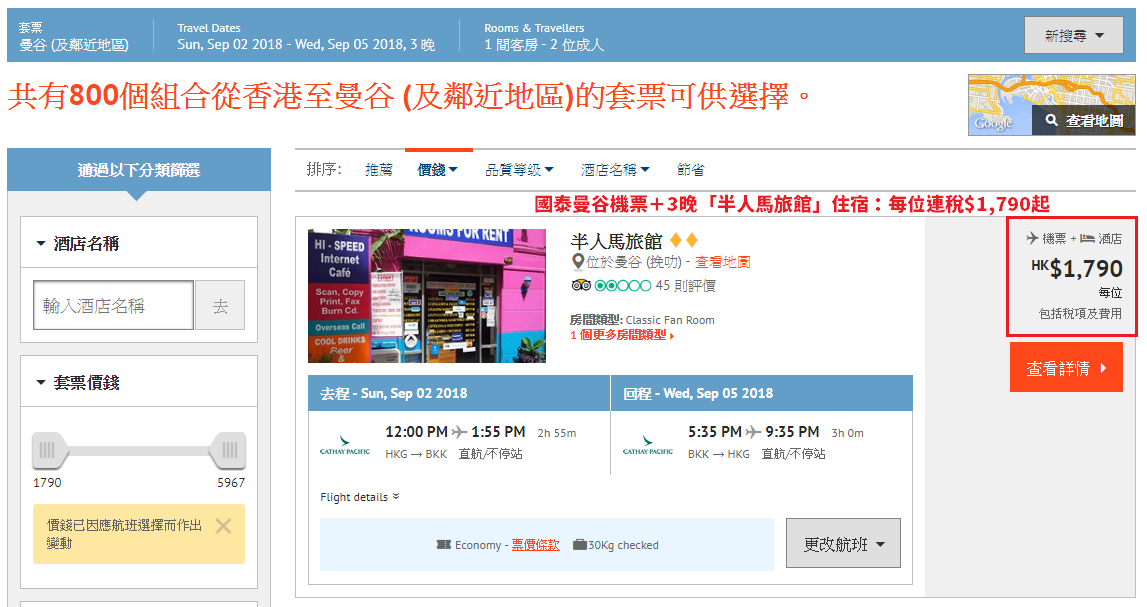The width and height of the screenshot is (1147, 607).
Task: Click the hotel diamond rating icons
Action: pyautogui.click(x=684, y=240)
